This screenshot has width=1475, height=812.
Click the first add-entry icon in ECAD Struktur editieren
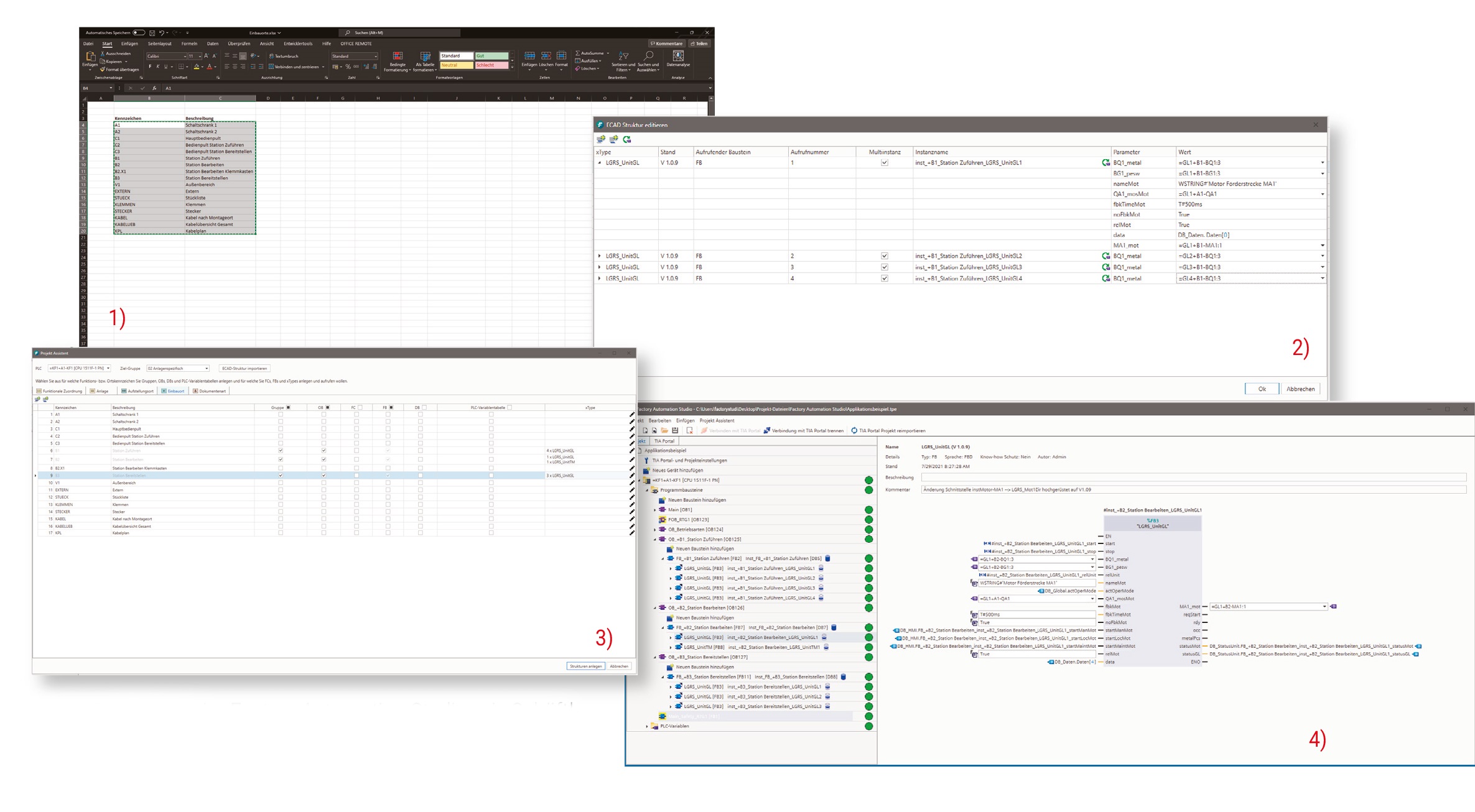click(601, 140)
